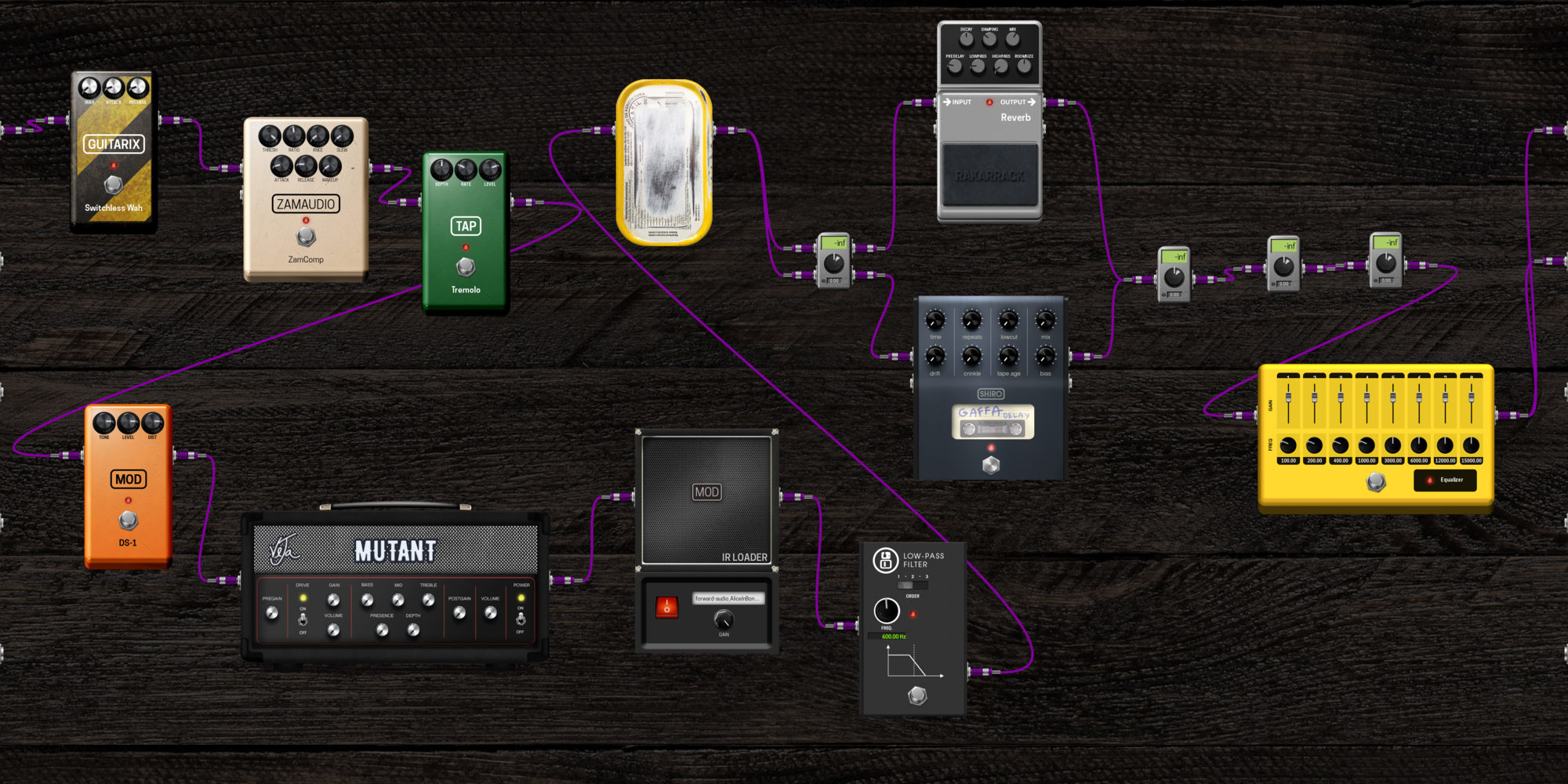Click the Reverb DAMPING knob
Image resolution: width=1568 pixels, height=784 pixels.
pyautogui.click(x=989, y=39)
